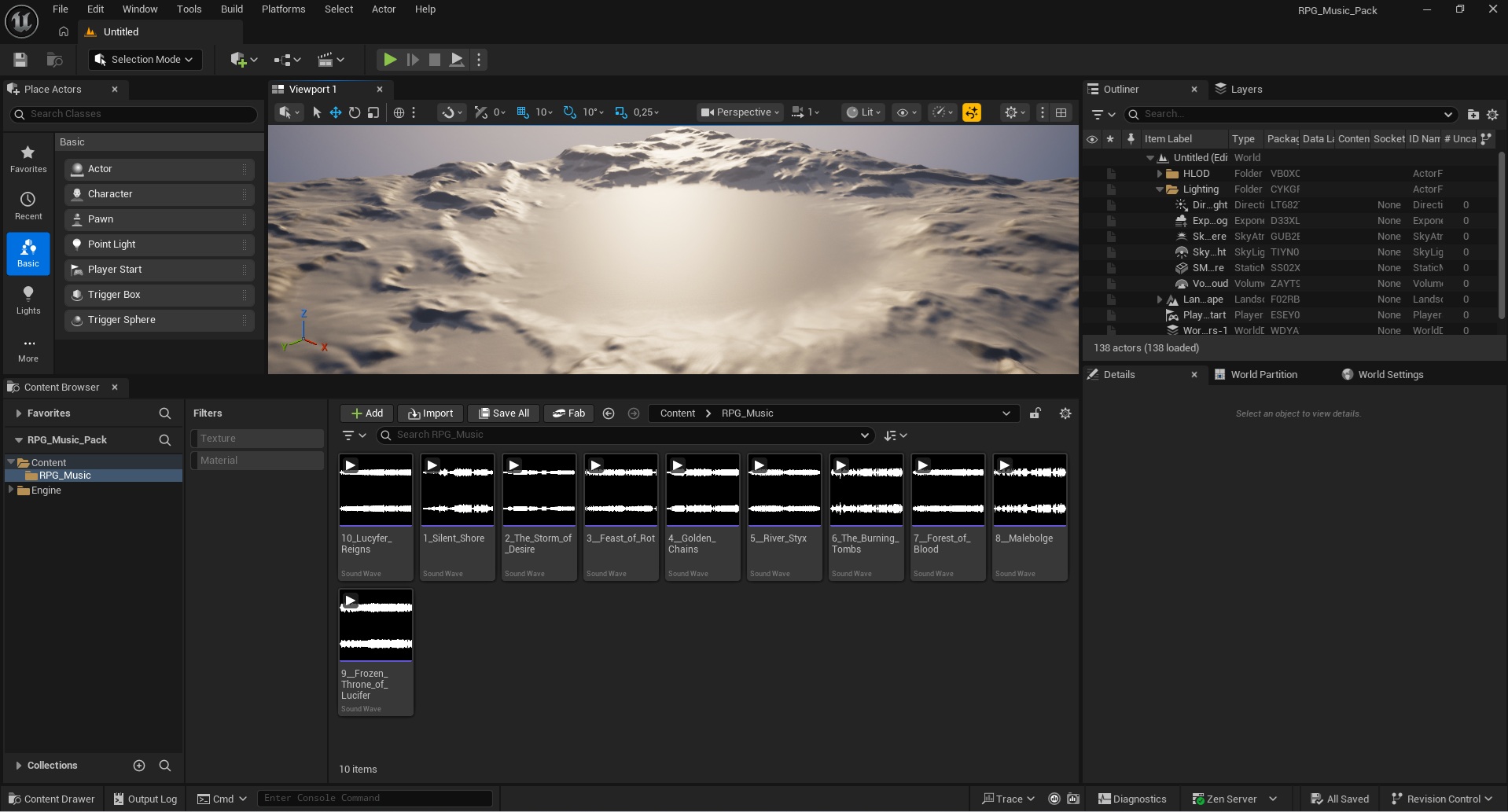Open the Revision Control menu
The image size is (1508, 812).
[1441, 799]
